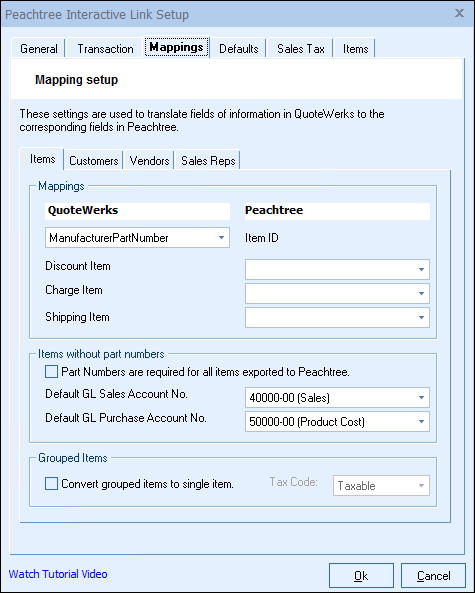
Task: Open the Sales Reps mapping sub-tab
Action: point(208,161)
